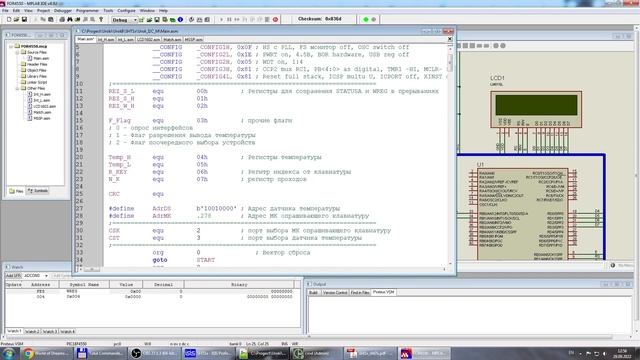
Task: Open the Window menu
Action: 147,11
